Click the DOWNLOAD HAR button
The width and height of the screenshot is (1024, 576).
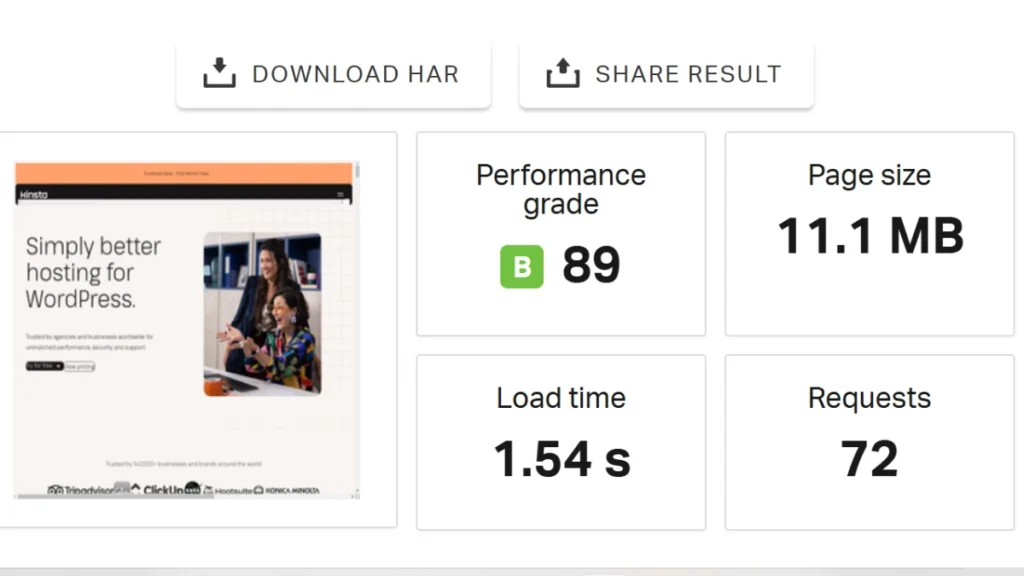click(334, 73)
